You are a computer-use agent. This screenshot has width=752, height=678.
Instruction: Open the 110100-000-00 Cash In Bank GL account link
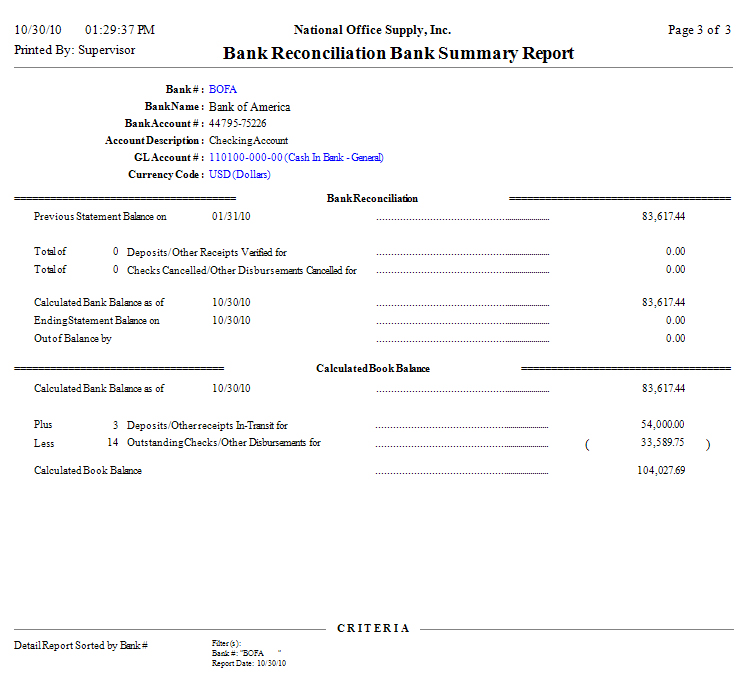(296, 157)
